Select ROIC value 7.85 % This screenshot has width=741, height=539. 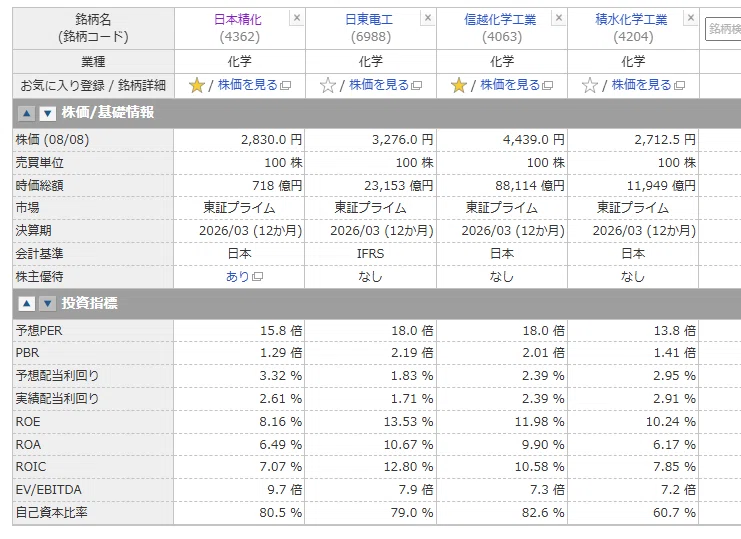pyautogui.click(x=675, y=467)
